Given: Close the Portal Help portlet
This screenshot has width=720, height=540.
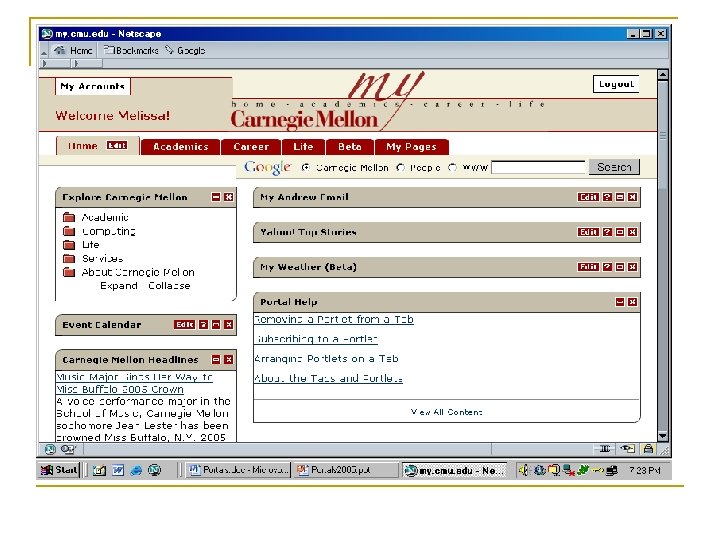Looking at the screenshot, I should pyautogui.click(x=633, y=302).
